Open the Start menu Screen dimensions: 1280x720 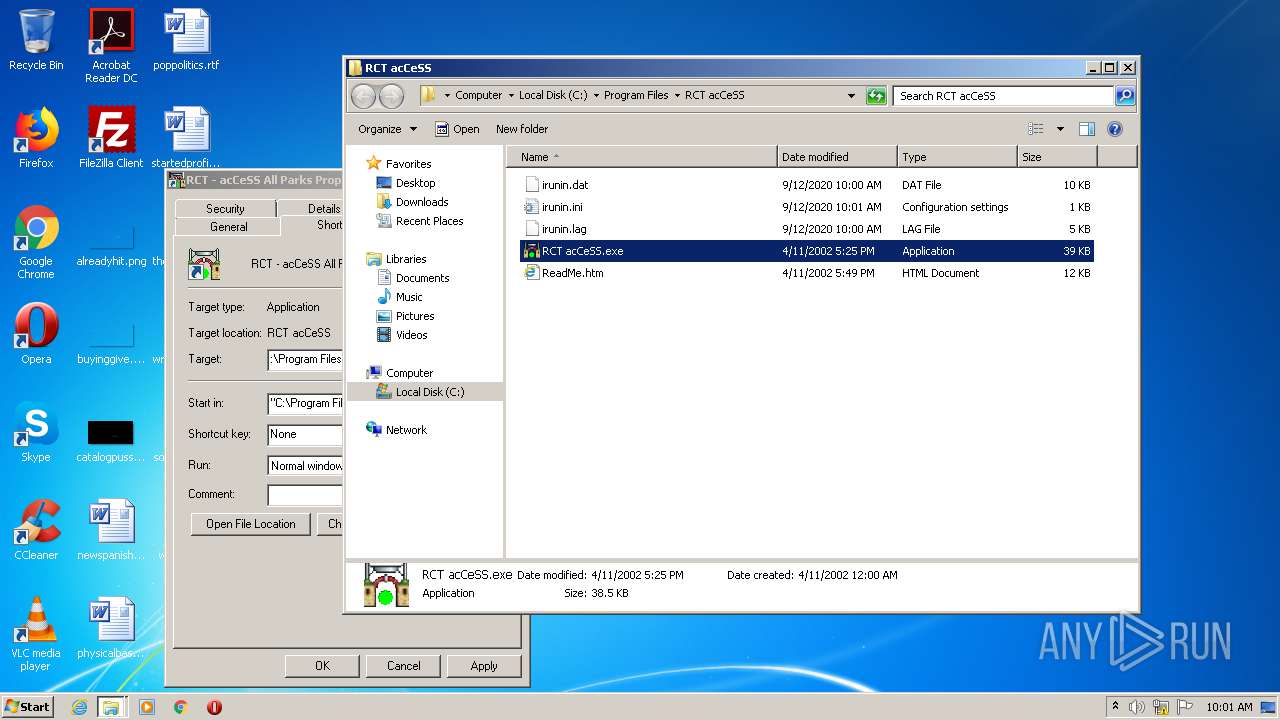click(x=28, y=707)
